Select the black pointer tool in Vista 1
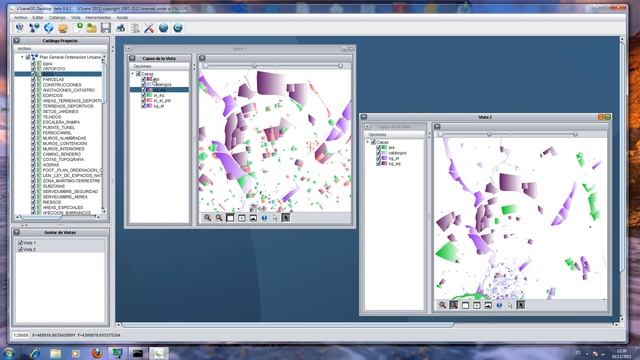The width and height of the screenshot is (640, 360). click(x=286, y=218)
